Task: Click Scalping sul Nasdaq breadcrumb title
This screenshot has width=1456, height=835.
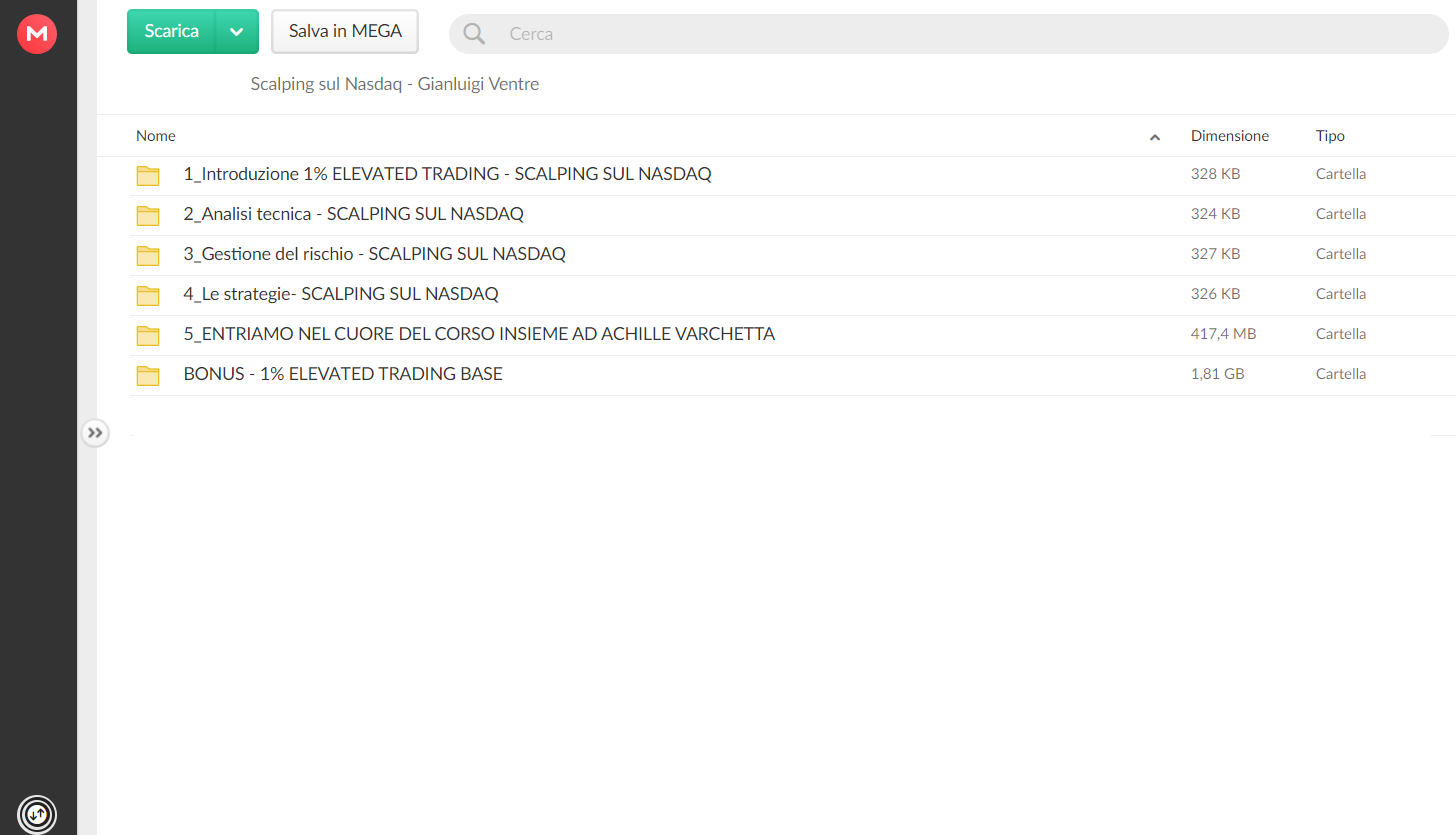Action: point(395,84)
